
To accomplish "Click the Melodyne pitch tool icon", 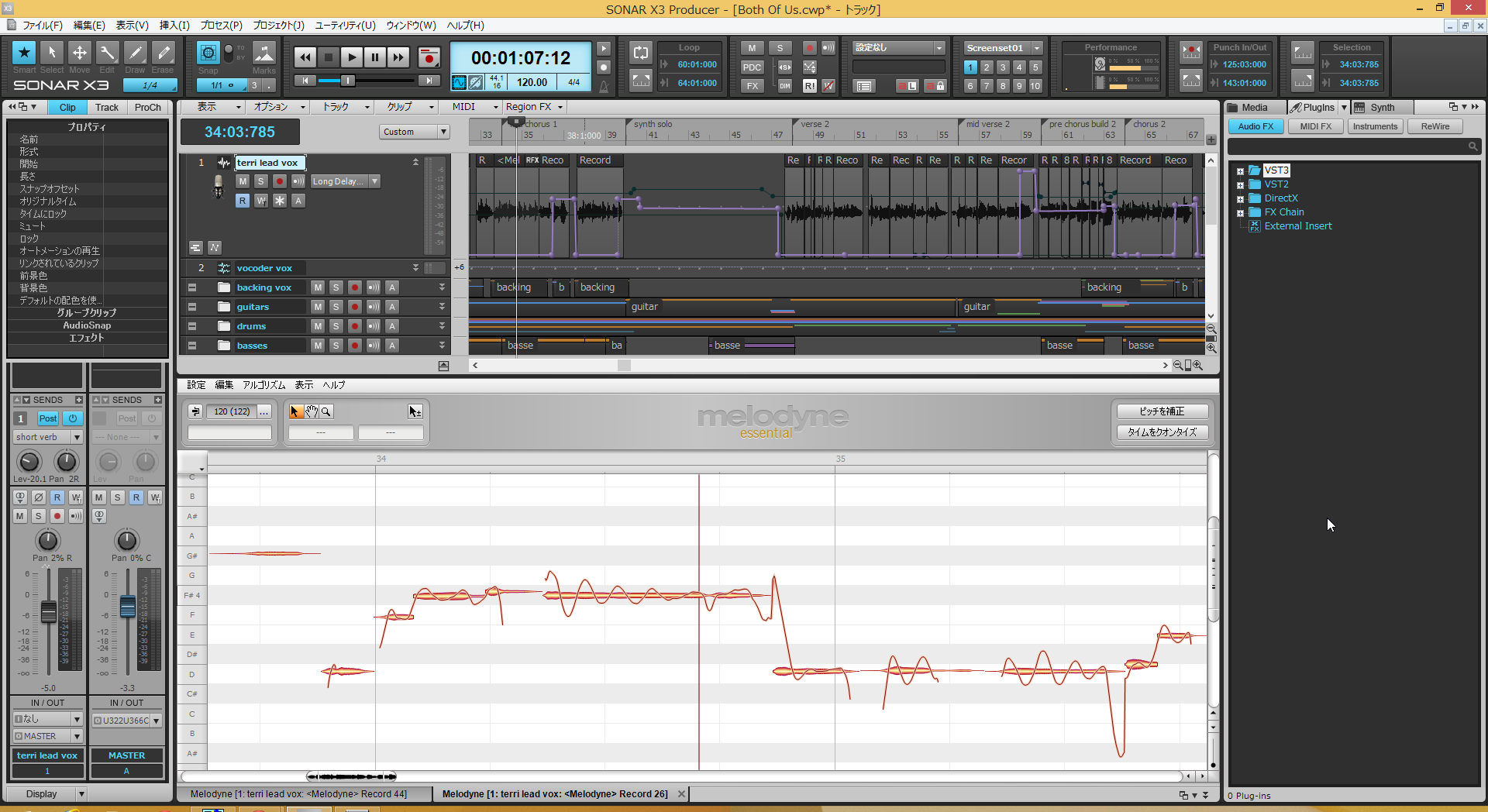I will (415, 411).
